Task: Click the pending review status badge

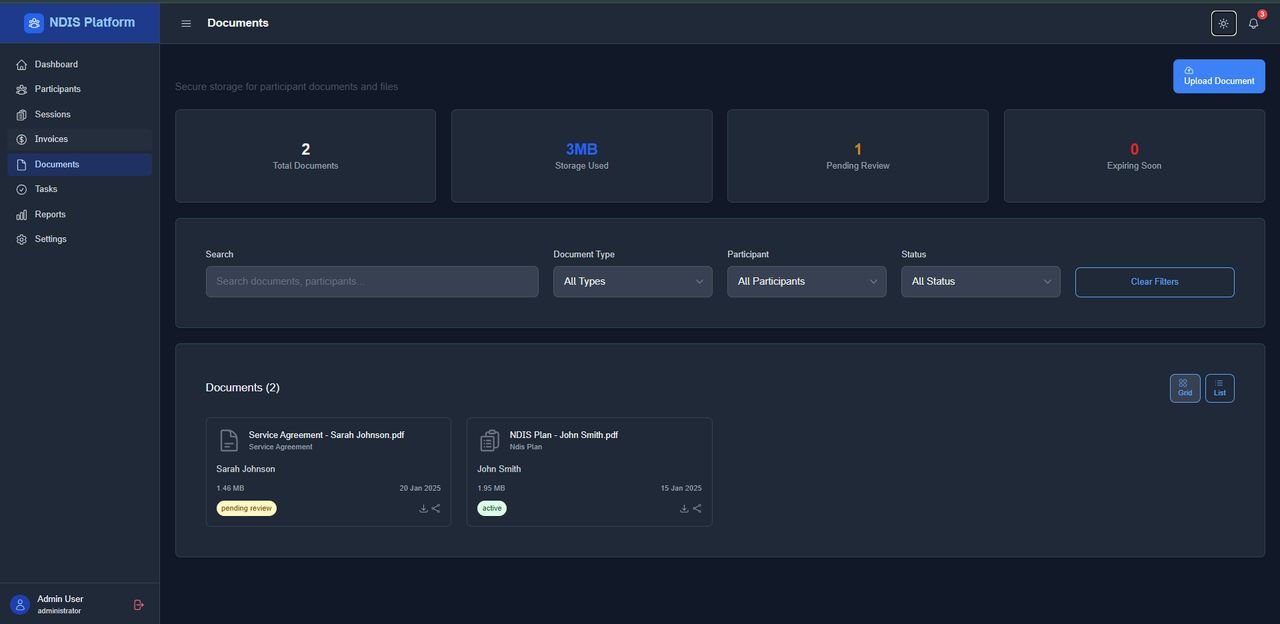Action: click(247, 508)
